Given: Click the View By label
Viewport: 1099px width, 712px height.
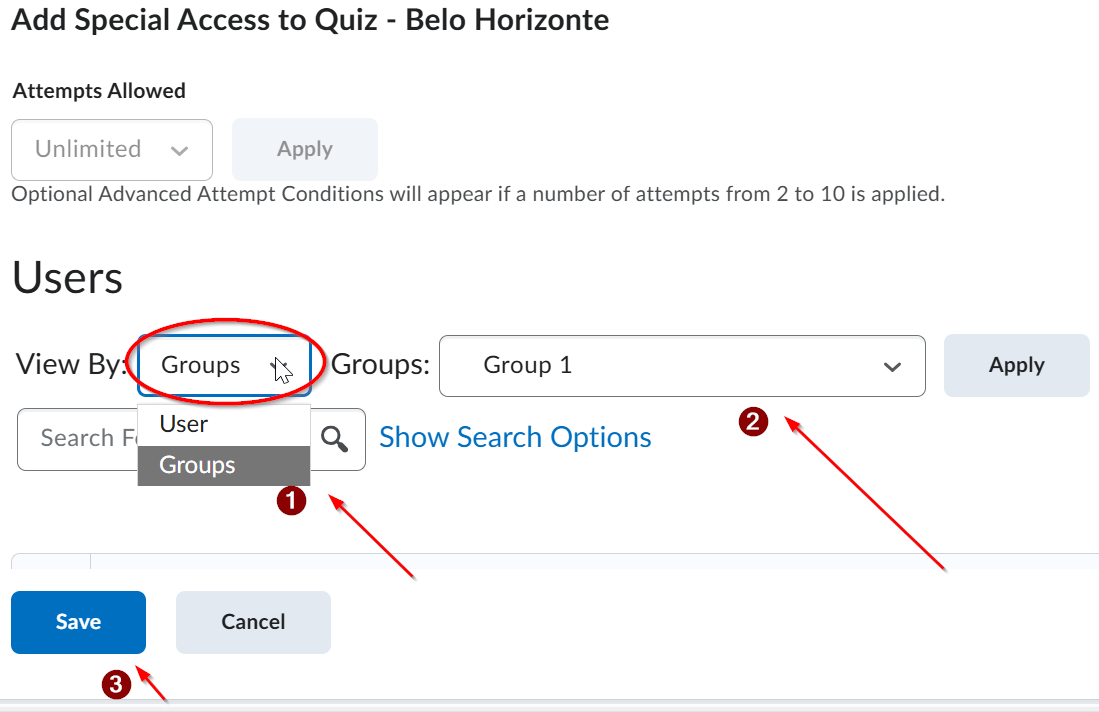Looking at the screenshot, I should [x=71, y=365].
